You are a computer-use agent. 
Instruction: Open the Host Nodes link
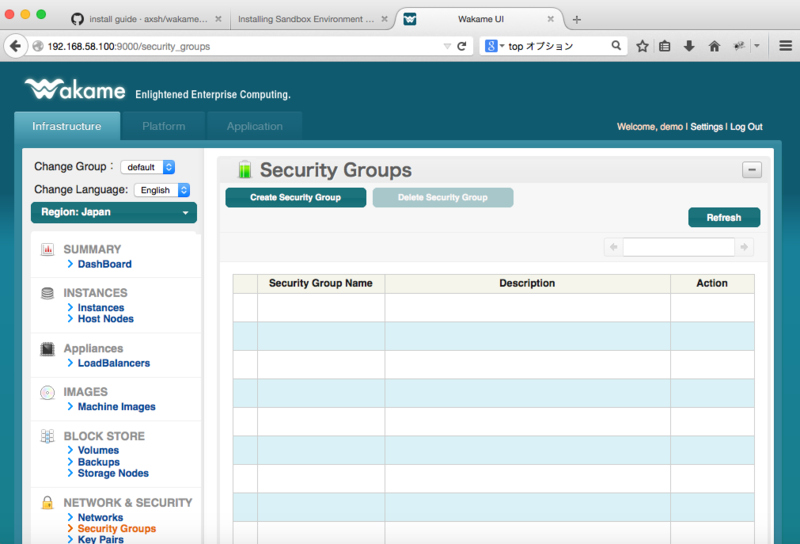coord(106,318)
